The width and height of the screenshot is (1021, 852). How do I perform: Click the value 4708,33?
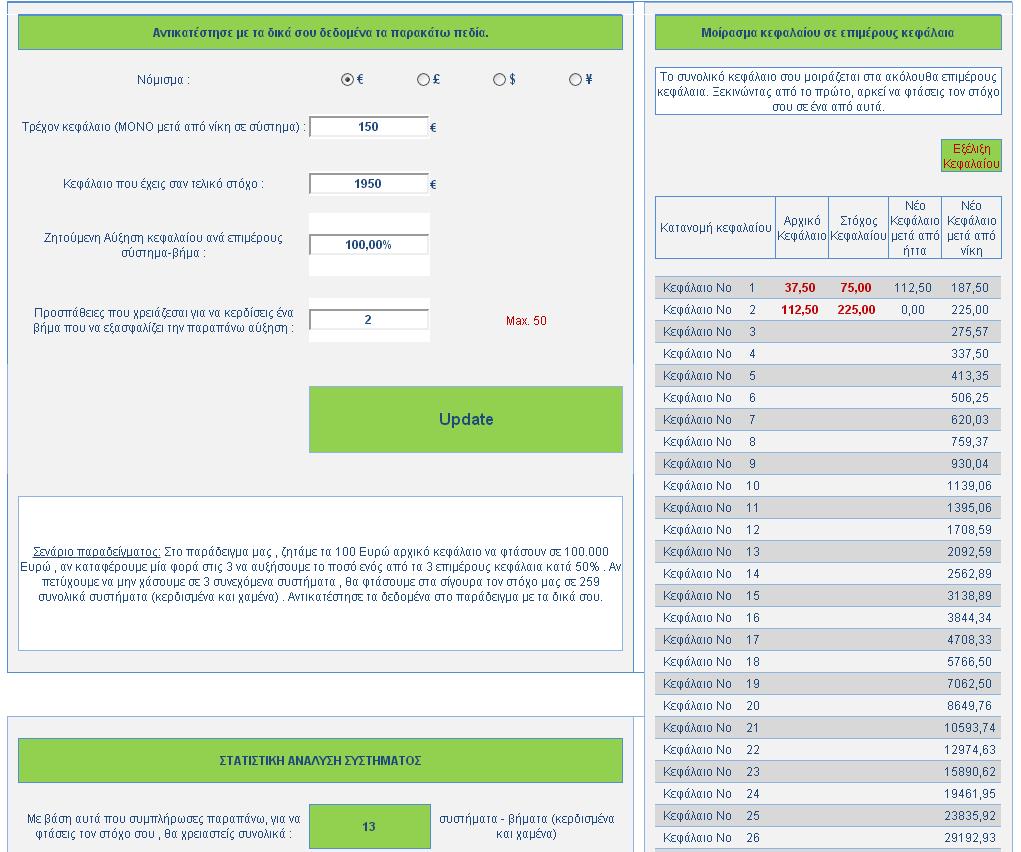(969, 640)
